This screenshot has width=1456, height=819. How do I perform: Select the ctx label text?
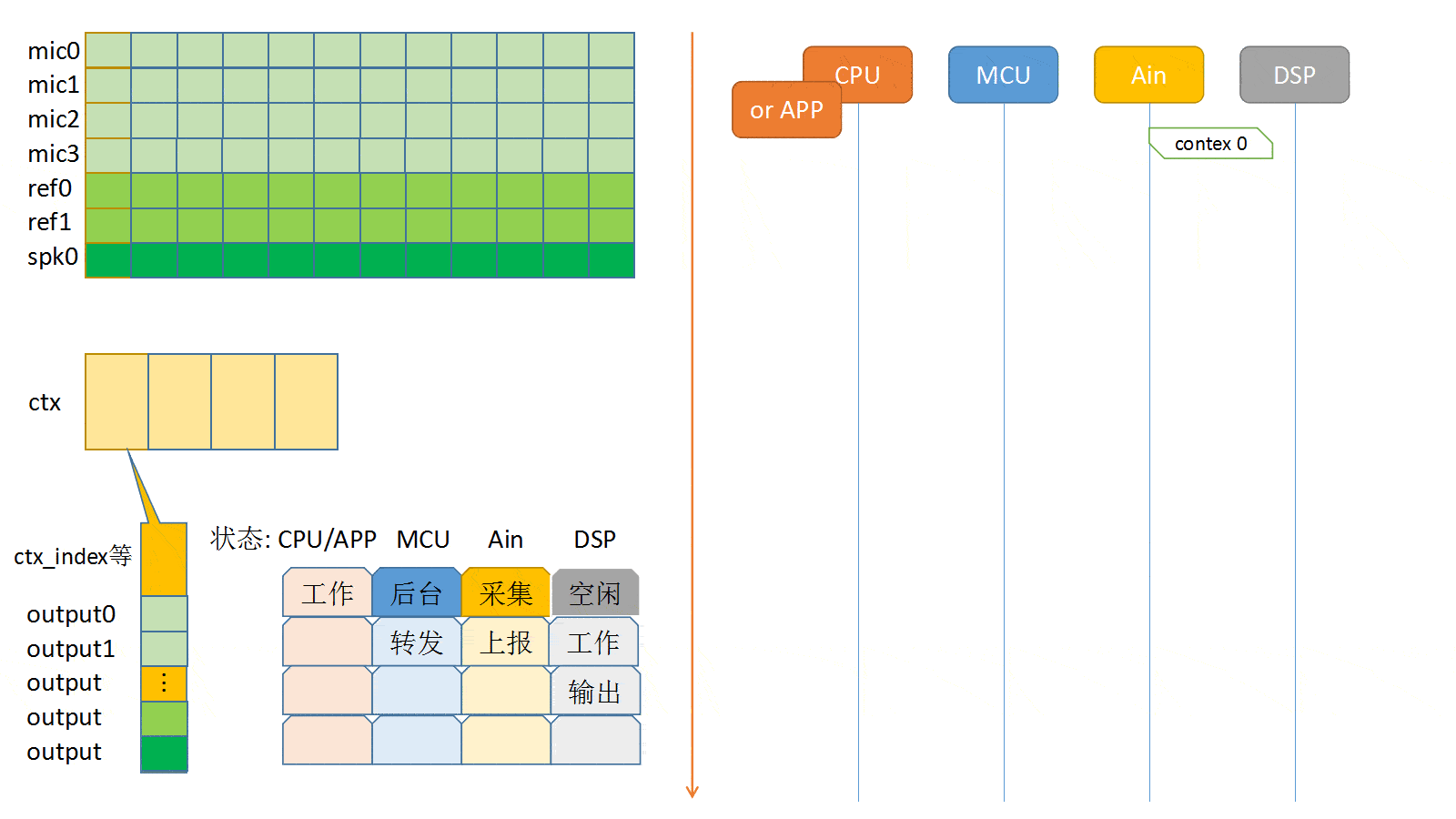45,402
